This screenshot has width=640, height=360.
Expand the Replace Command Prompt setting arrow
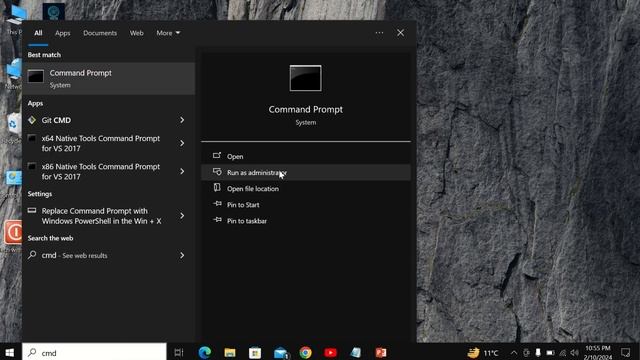pos(182,216)
